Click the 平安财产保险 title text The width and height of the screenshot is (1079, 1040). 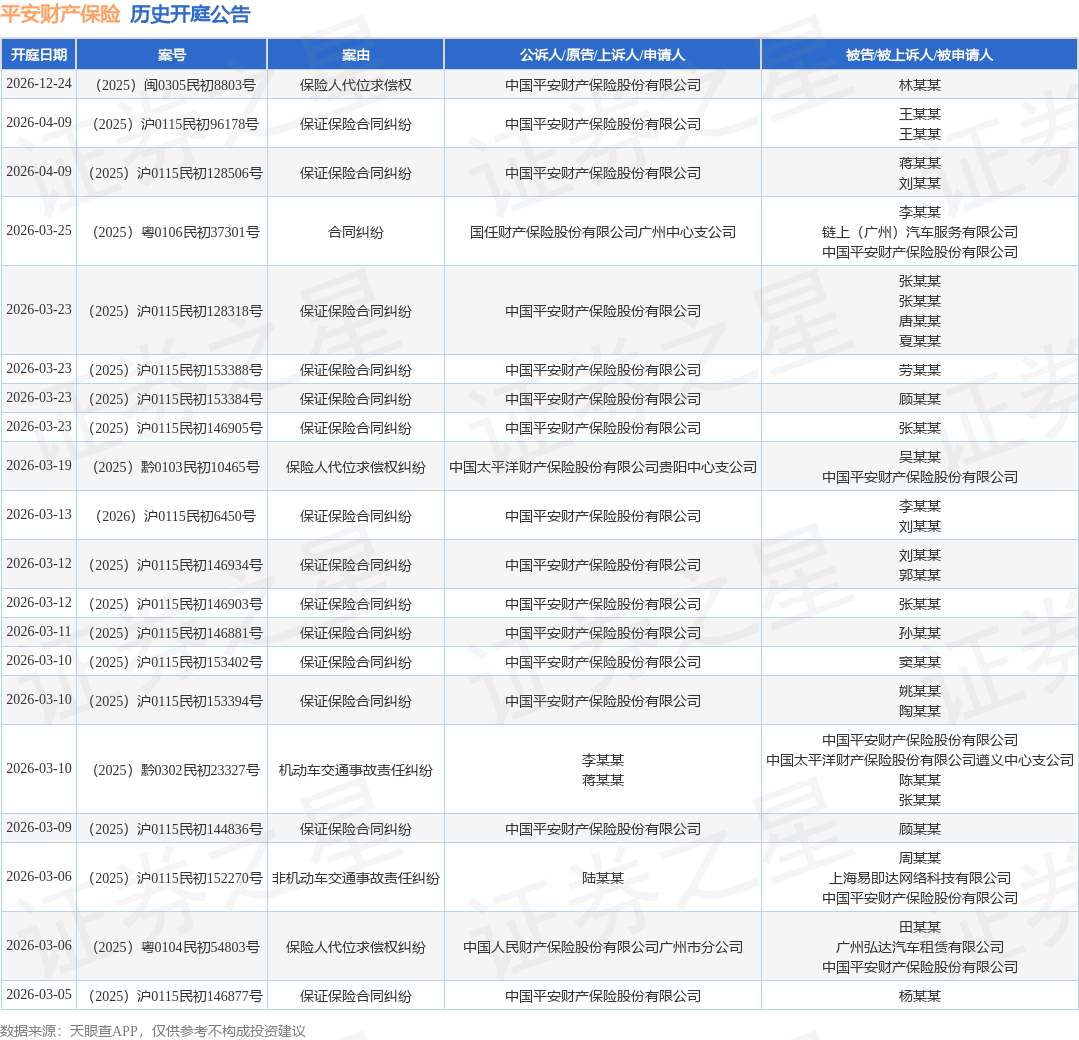(x=61, y=14)
